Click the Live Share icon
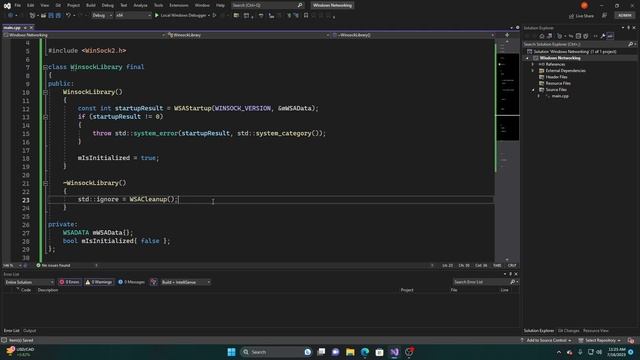640x360 pixels. [581, 16]
